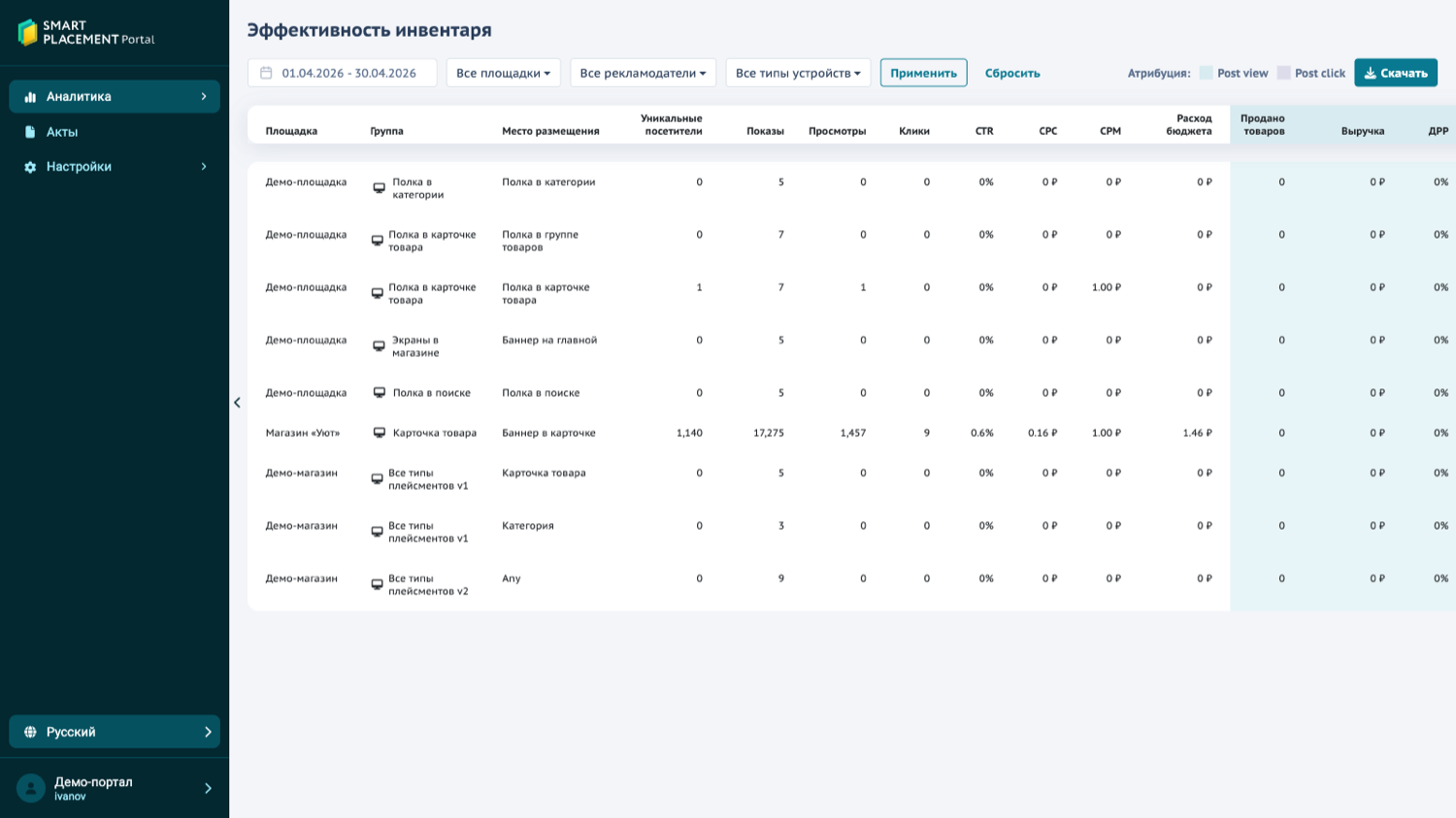Click device icon beside Карточка товара group
1456x818 pixels.
pyautogui.click(x=380, y=433)
